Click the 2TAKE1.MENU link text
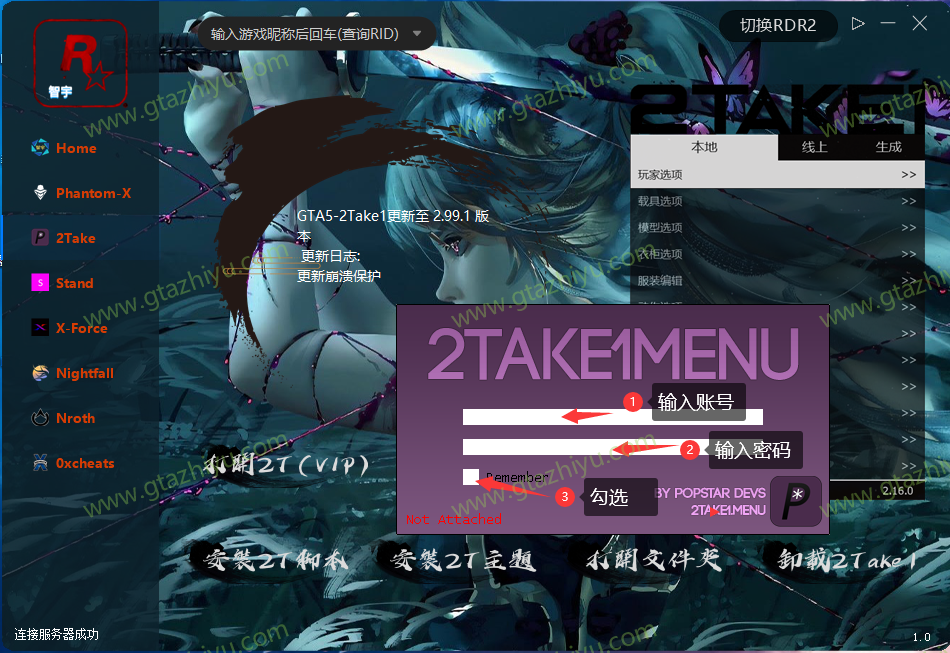The image size is (950, 653). point(728,511)
